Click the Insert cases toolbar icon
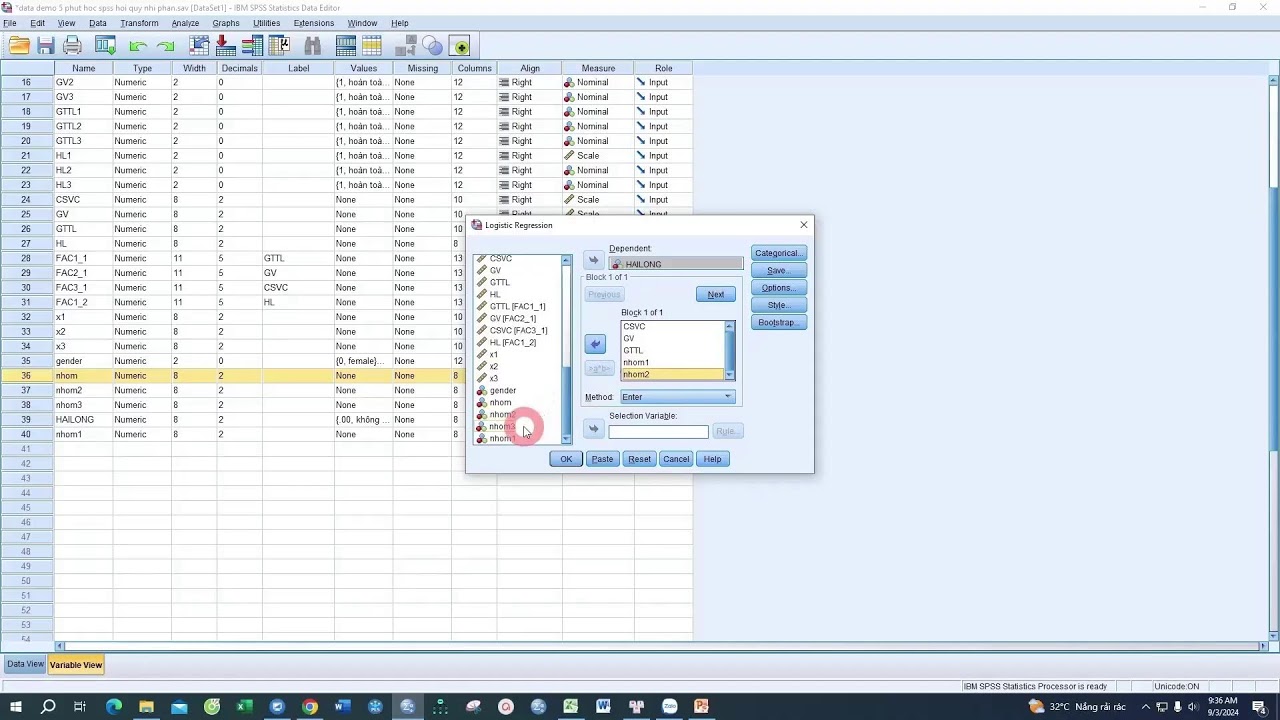1280x720 pixels. (x=346, y=46)
